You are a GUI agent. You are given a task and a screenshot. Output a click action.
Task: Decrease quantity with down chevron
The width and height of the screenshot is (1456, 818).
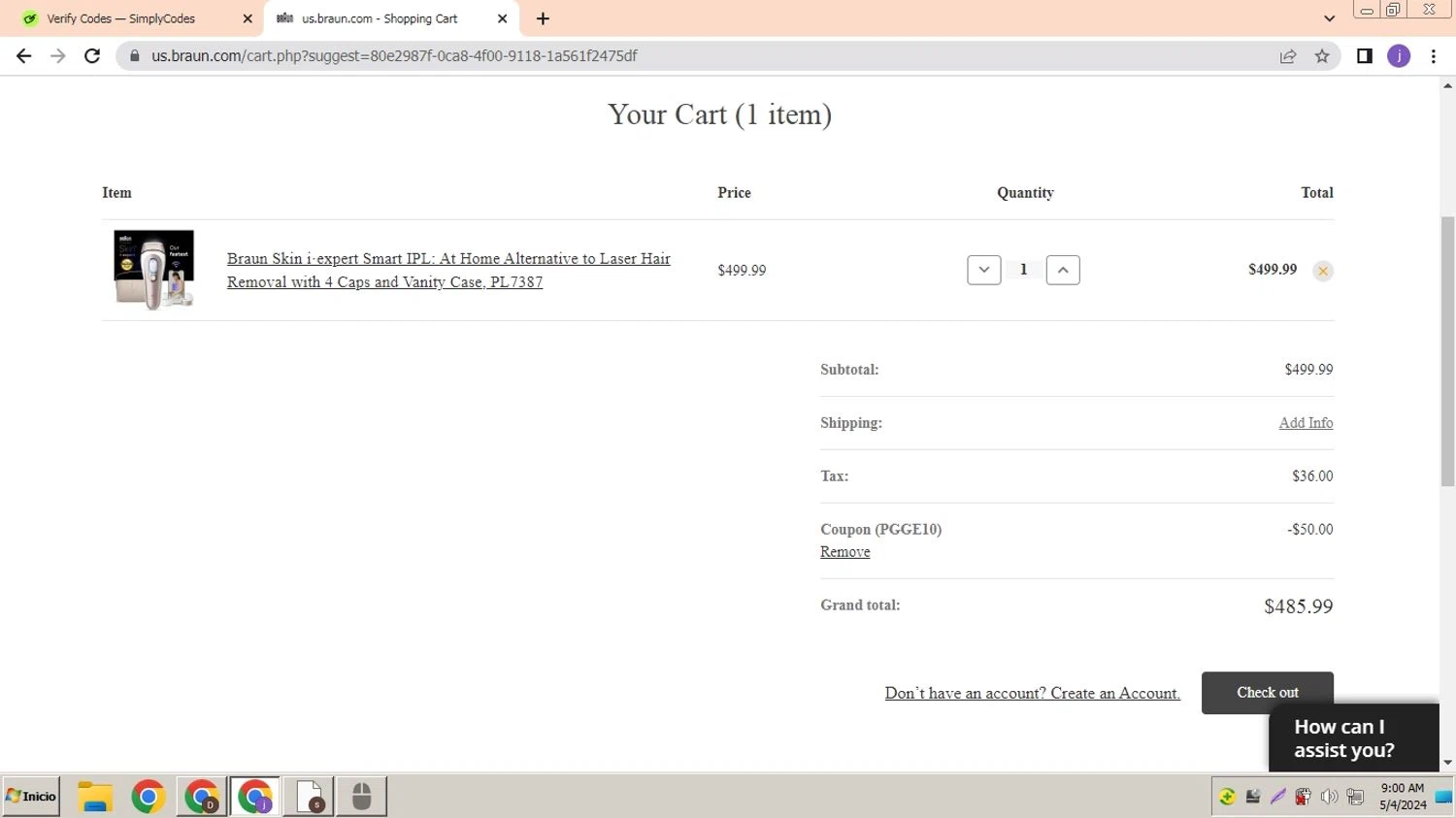[984, 270]
